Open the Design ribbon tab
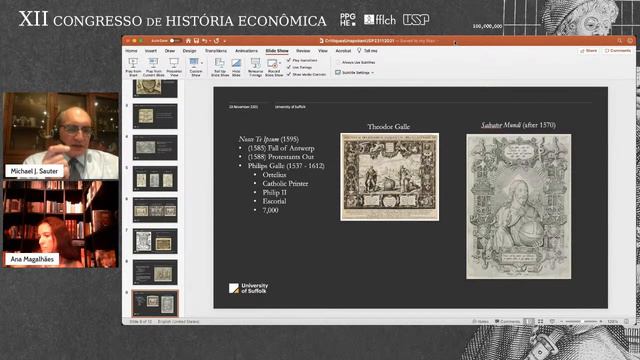 point(189,51)
